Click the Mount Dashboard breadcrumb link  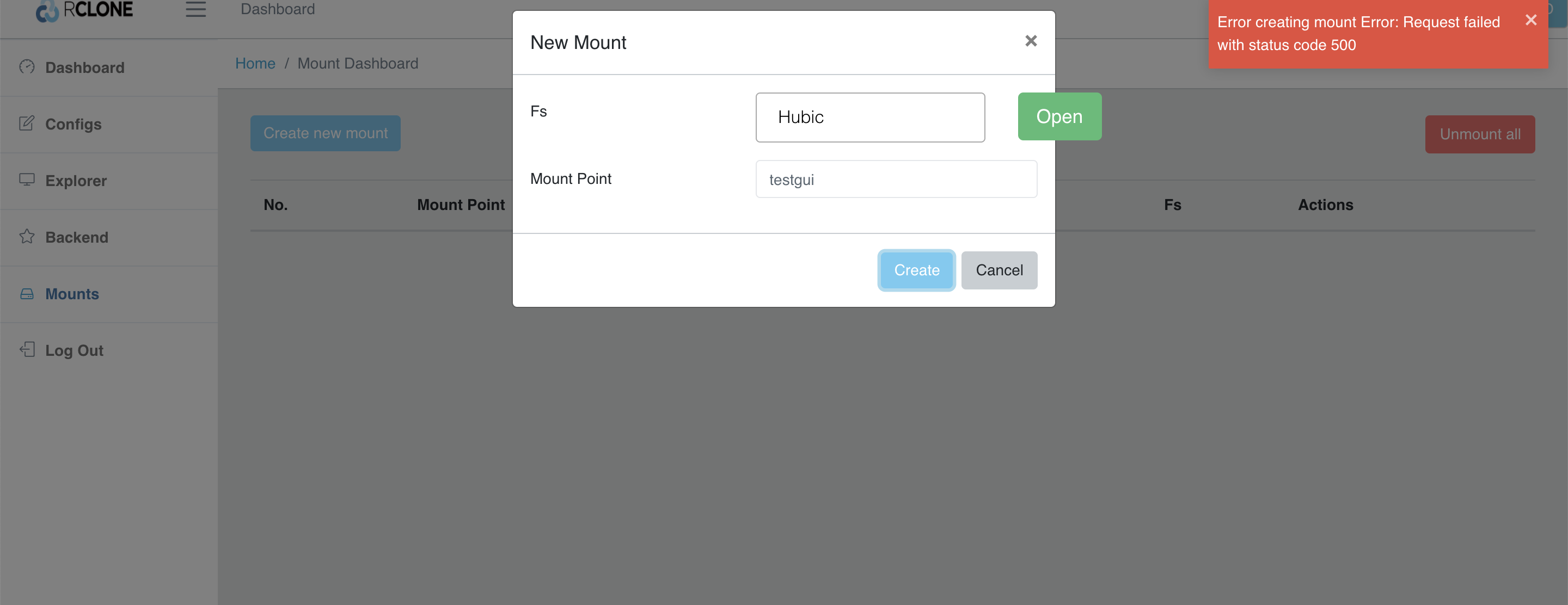357,62
